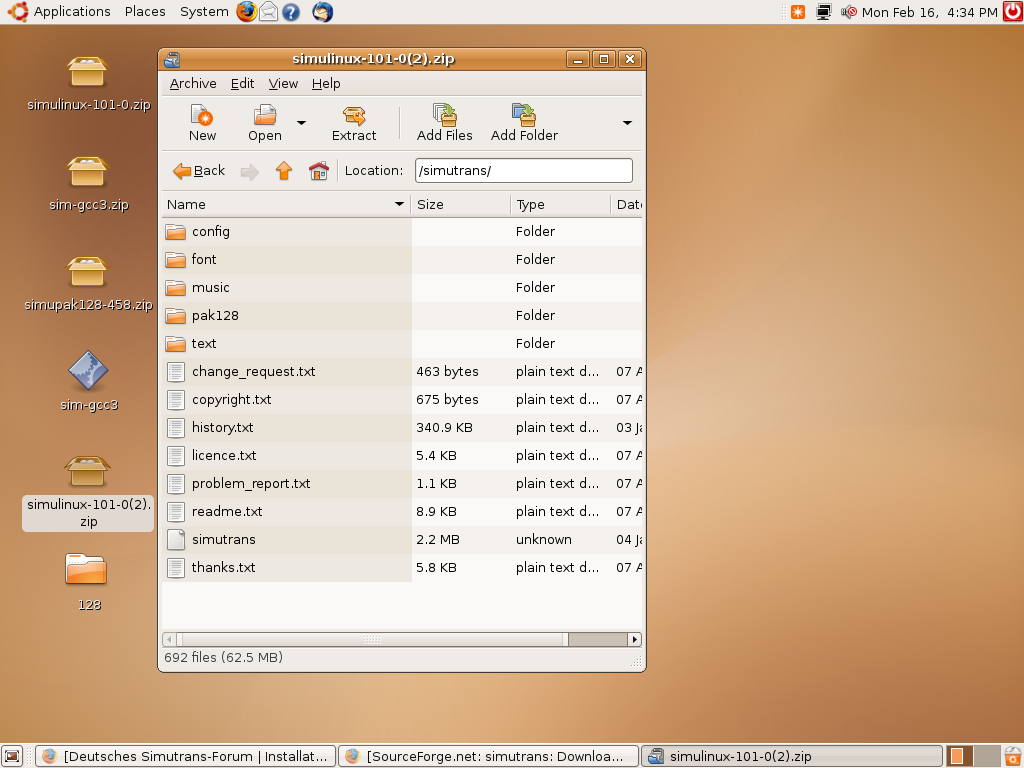The image size is (1024, 768).
Task: Expand the toolbar overflow arrow
Action: coord(627,123)
